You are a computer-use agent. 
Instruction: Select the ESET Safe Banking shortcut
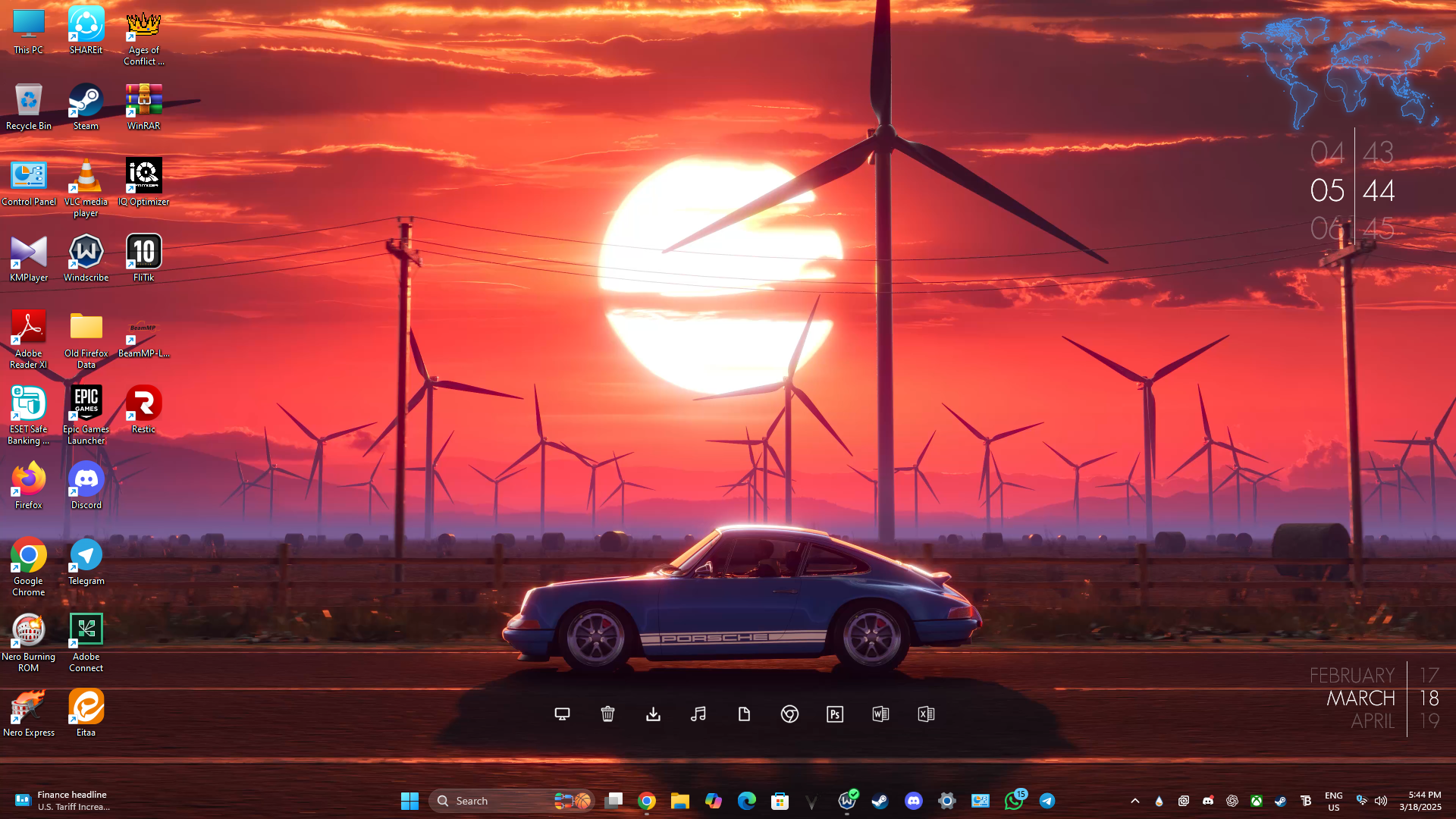29,417
